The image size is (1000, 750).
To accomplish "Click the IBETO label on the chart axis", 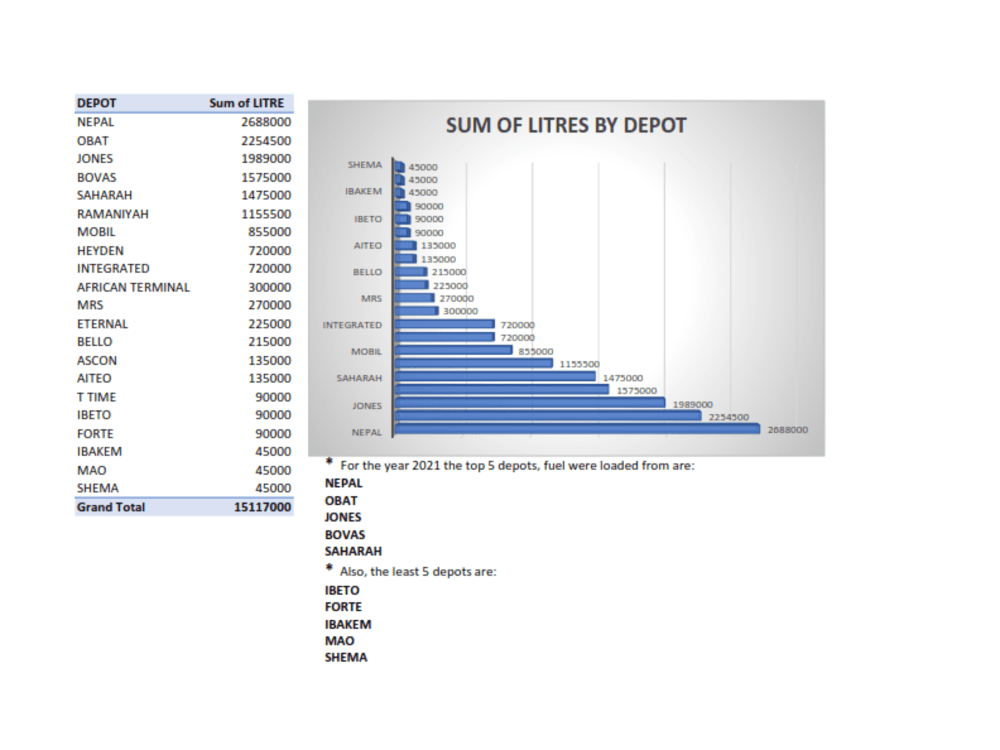I will pyautogui.click(x=368, y=219).
